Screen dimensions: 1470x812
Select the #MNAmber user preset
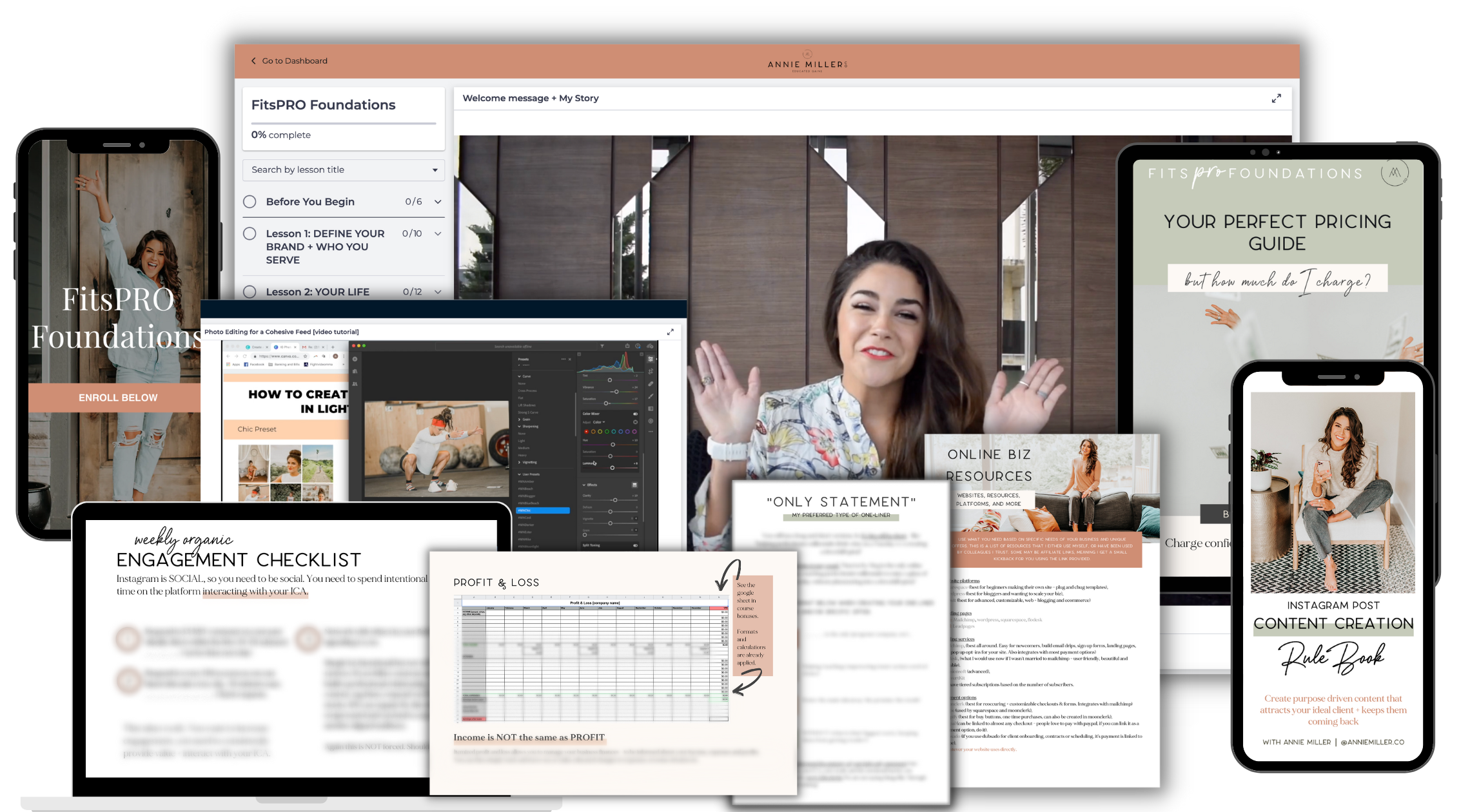(526, 481)
